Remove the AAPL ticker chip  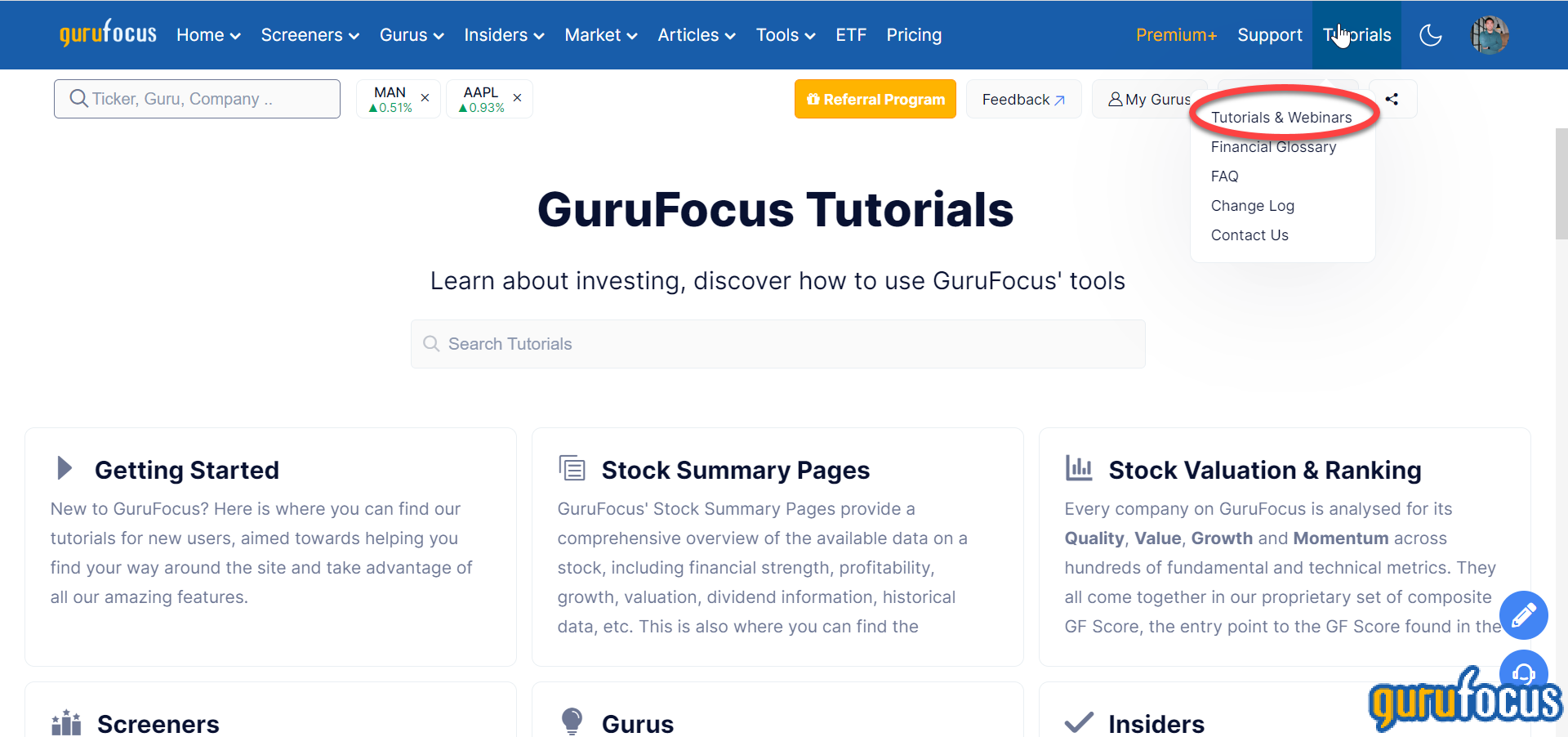pyautogui.click(x=517, y=98)
